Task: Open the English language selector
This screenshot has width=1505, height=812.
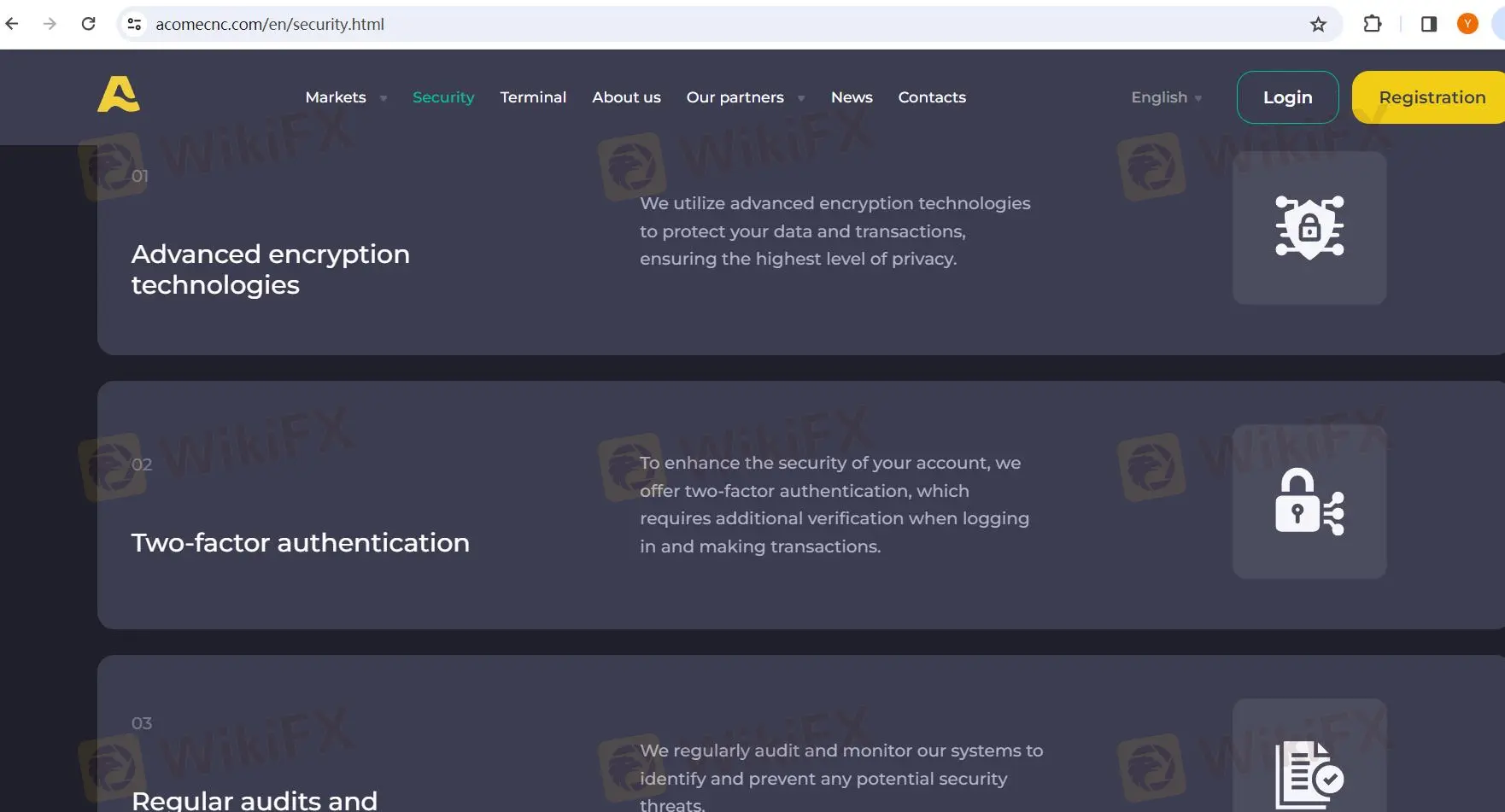Action: (1166, 97)
